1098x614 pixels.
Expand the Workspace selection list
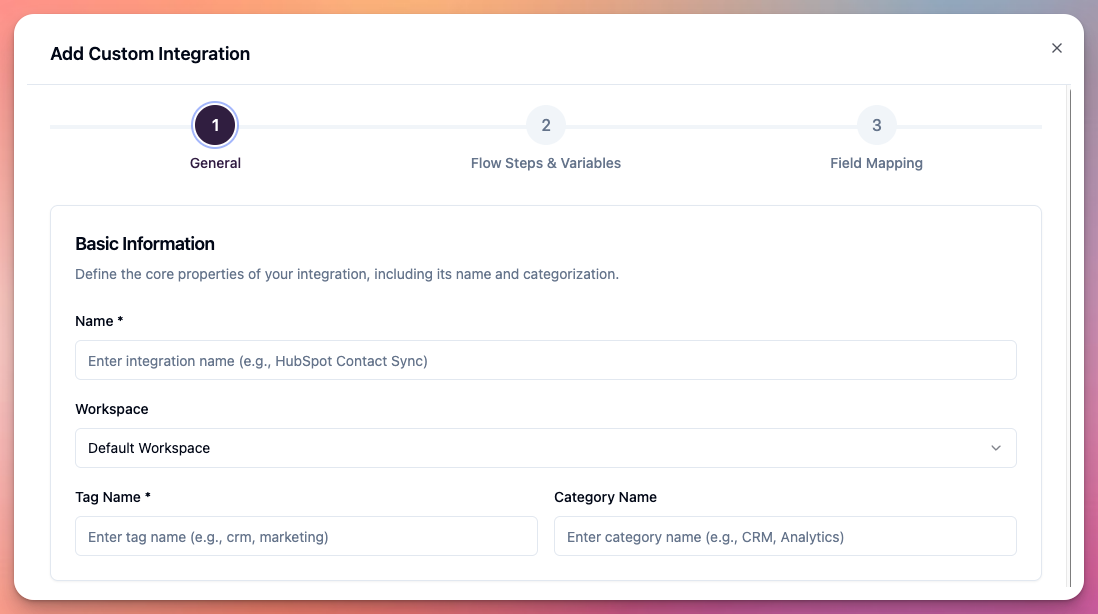point(546,448)
